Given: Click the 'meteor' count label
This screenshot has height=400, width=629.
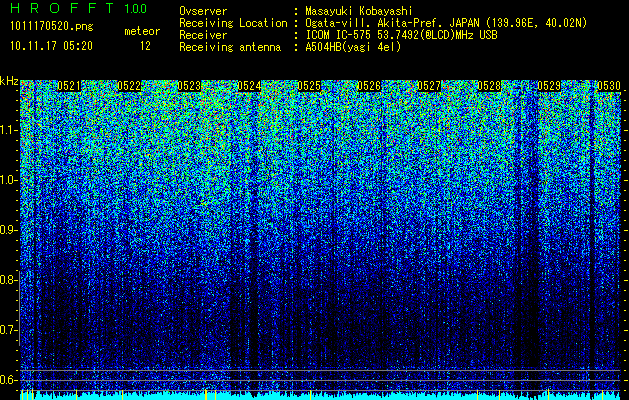Looking at the screenshot, I should tap(142, 31).
